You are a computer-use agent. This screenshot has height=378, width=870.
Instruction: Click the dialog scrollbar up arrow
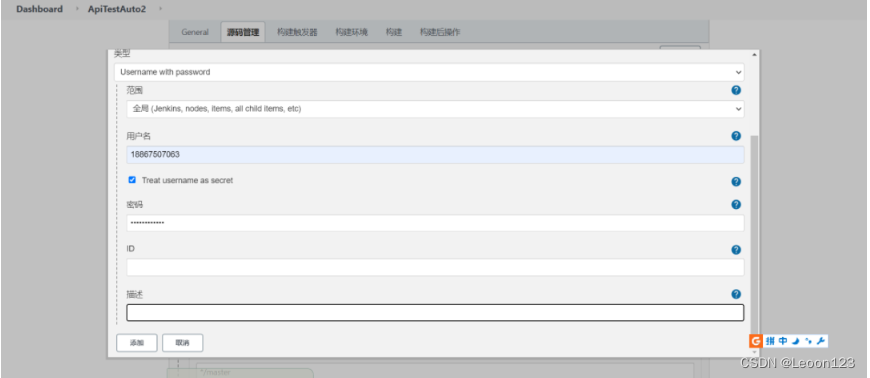(753, 55)
